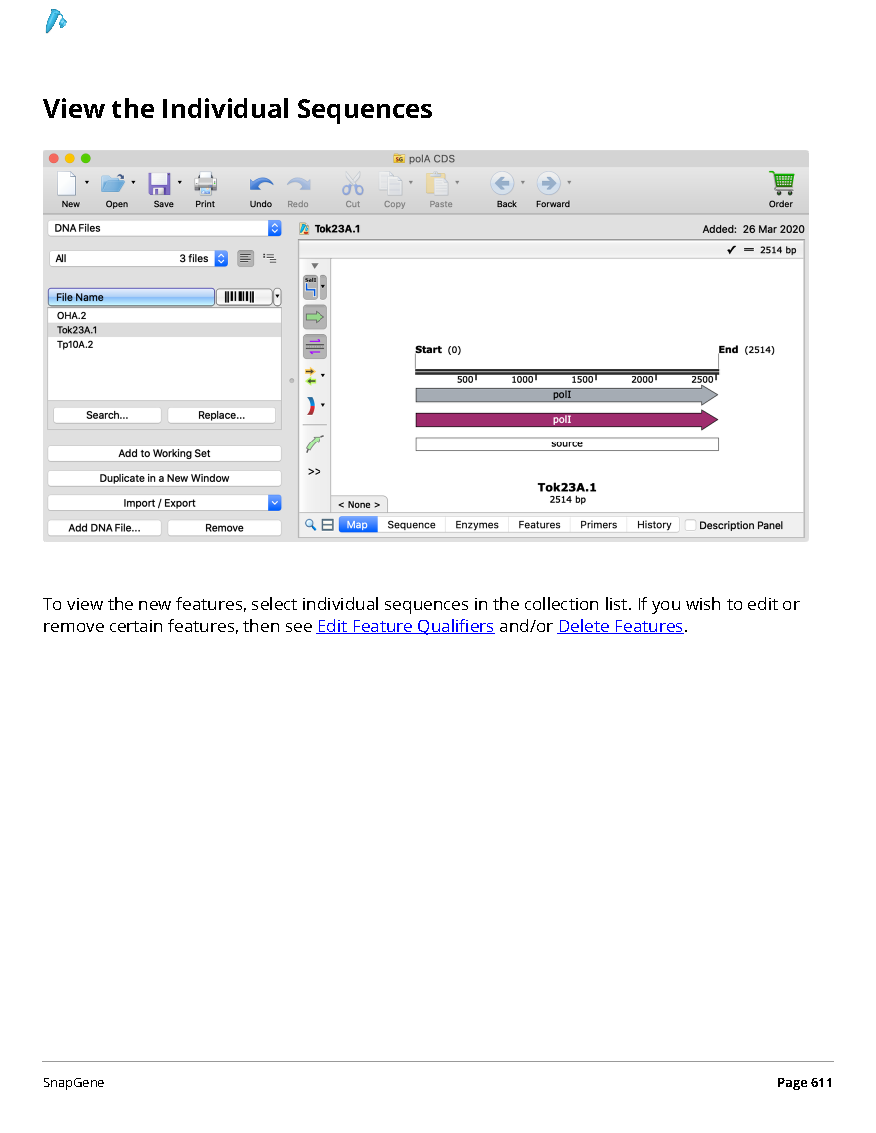Open the Delete Features link
The image size is (876, 1133).
tap(620, 626)
